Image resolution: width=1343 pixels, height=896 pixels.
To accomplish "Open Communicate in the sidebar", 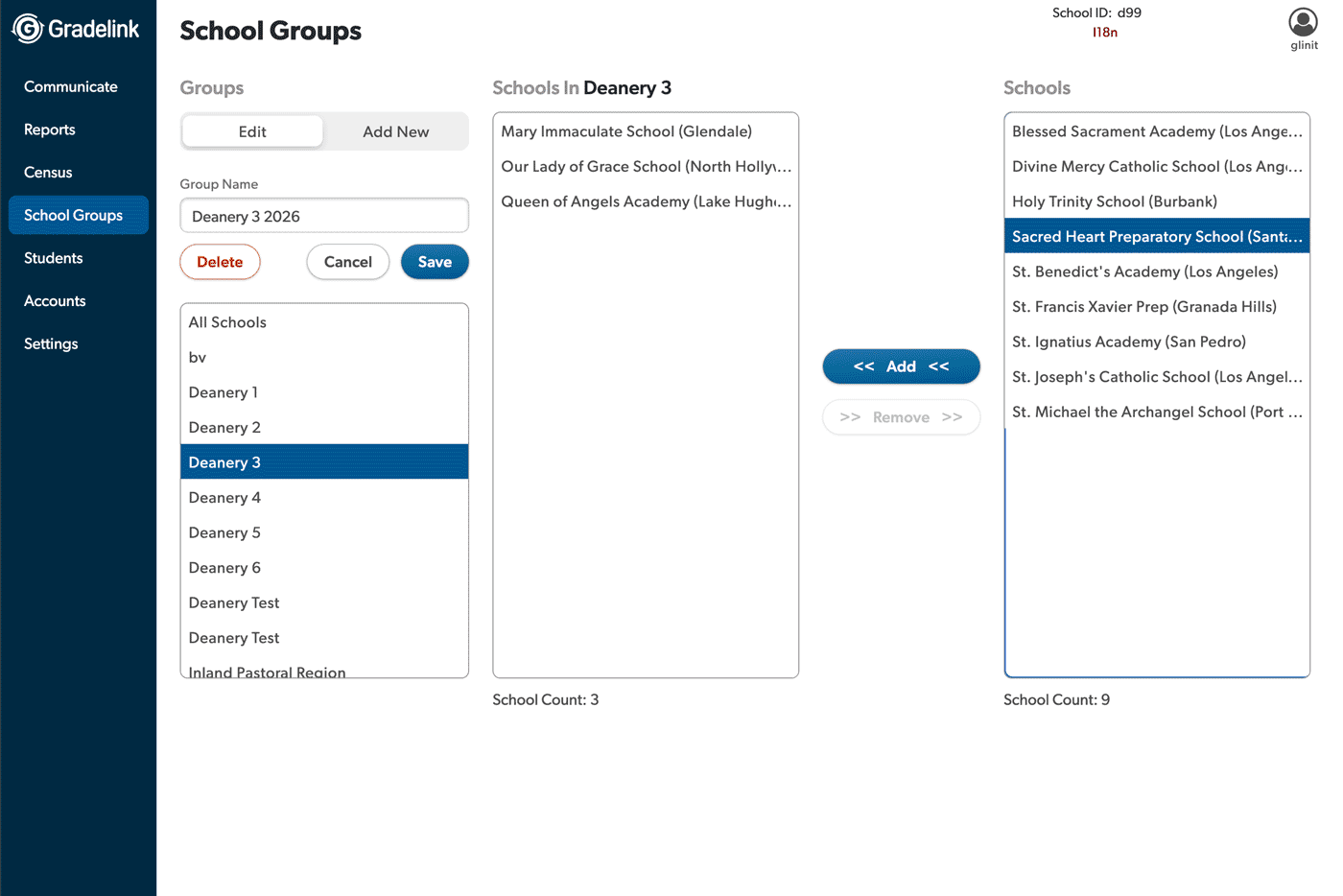I will (71, 86).
